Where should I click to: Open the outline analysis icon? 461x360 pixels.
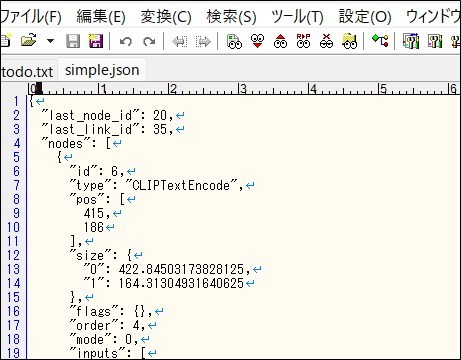point(380,41)
